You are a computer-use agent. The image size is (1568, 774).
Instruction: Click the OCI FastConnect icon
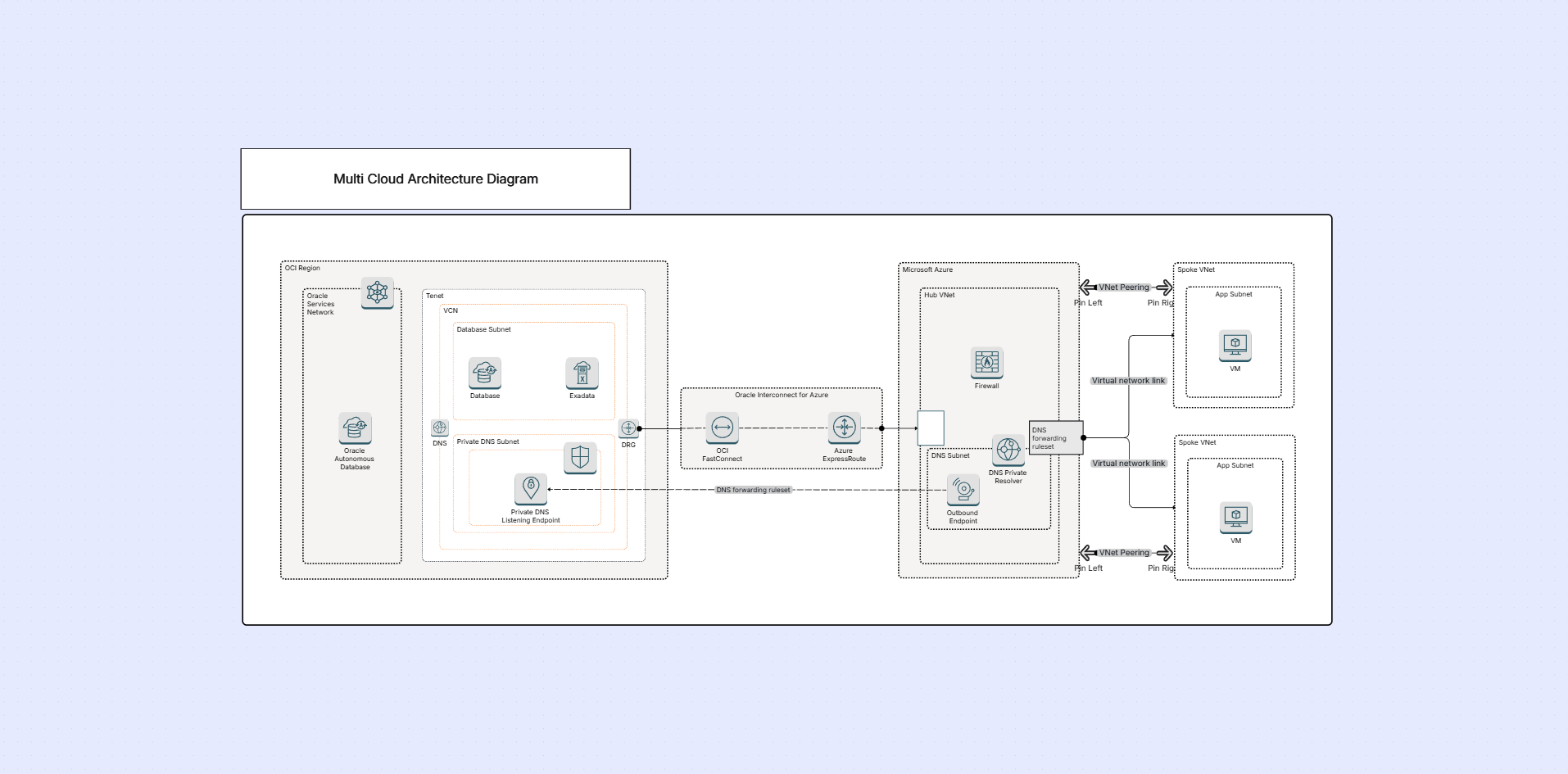click(722, 428)
